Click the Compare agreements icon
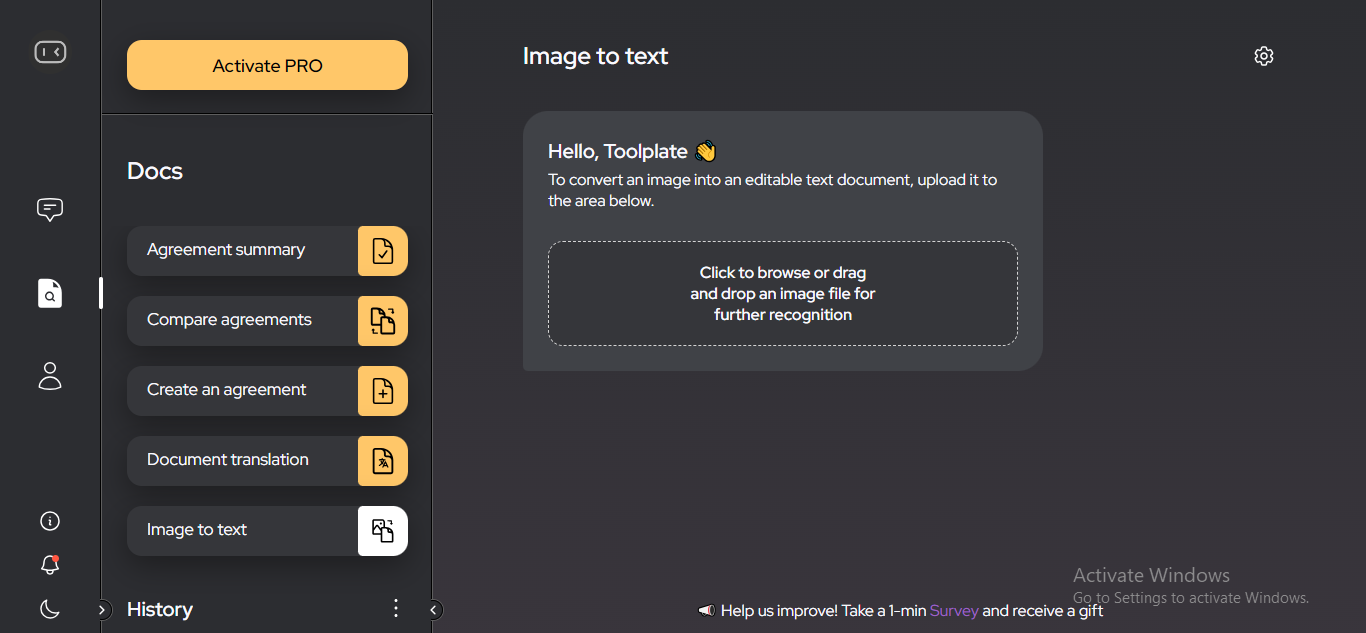The image size is (1366, 633). [383, 321]
